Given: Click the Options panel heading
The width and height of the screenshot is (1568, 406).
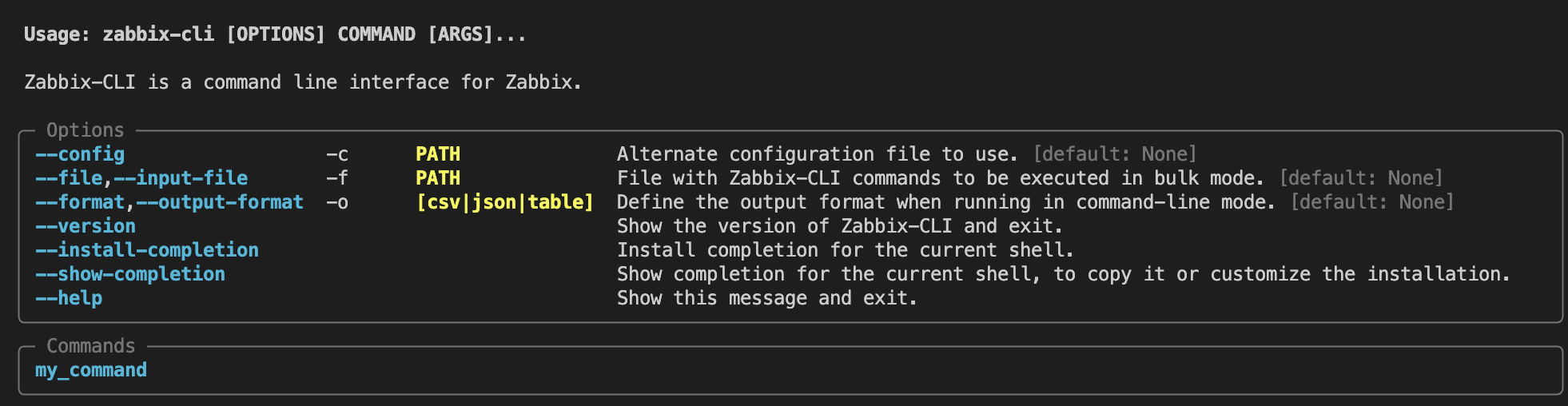Looking at the screenshot, I should tap(85, 130).
